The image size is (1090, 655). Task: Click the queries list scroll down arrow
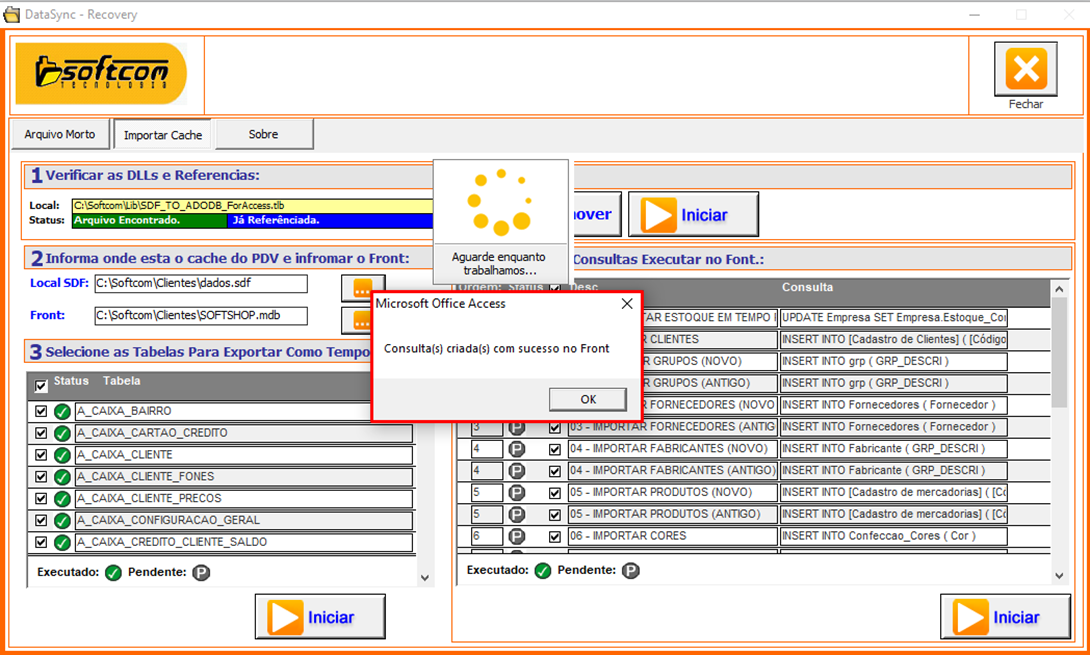click(x=1059, y=575)
